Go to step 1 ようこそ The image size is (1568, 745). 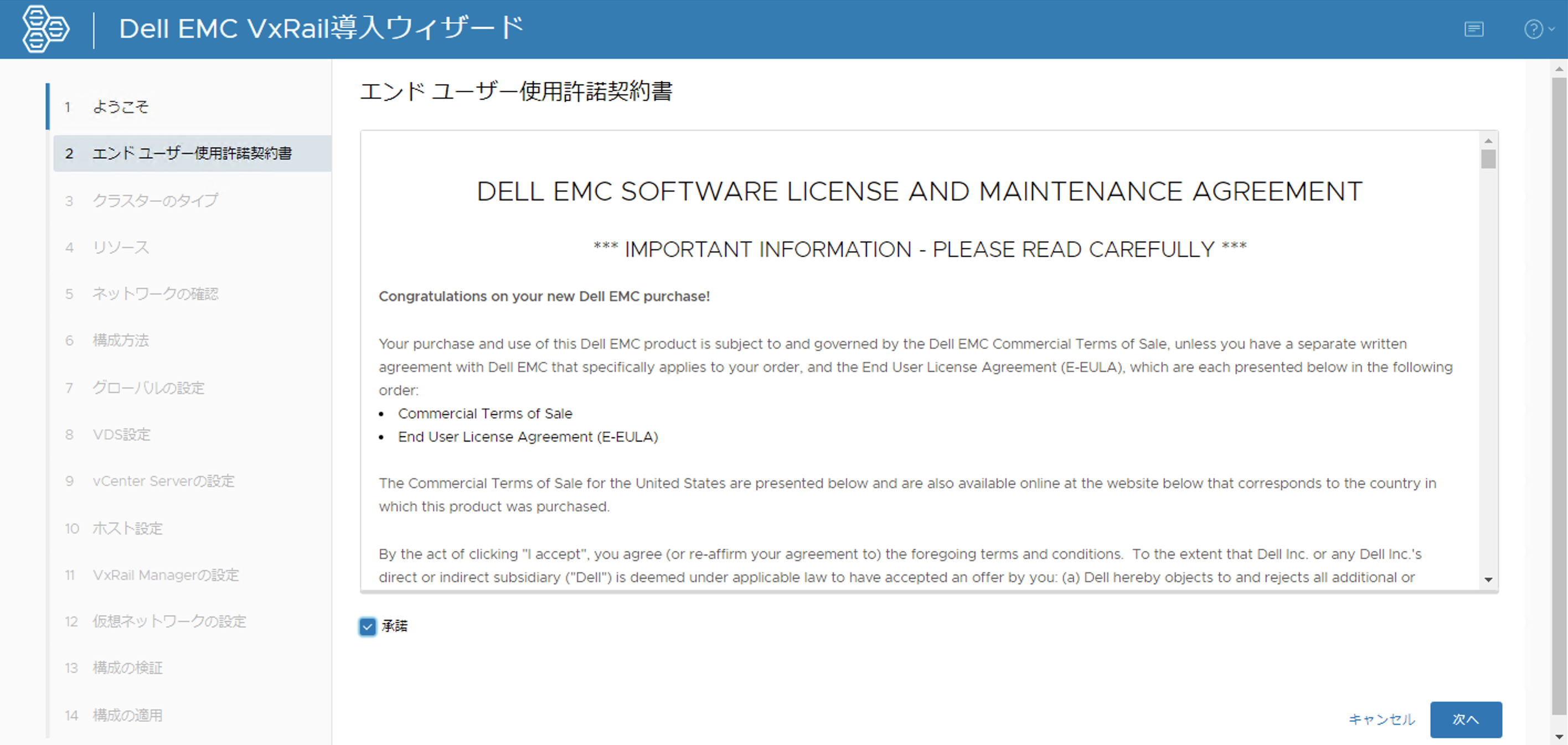point(121,107)
